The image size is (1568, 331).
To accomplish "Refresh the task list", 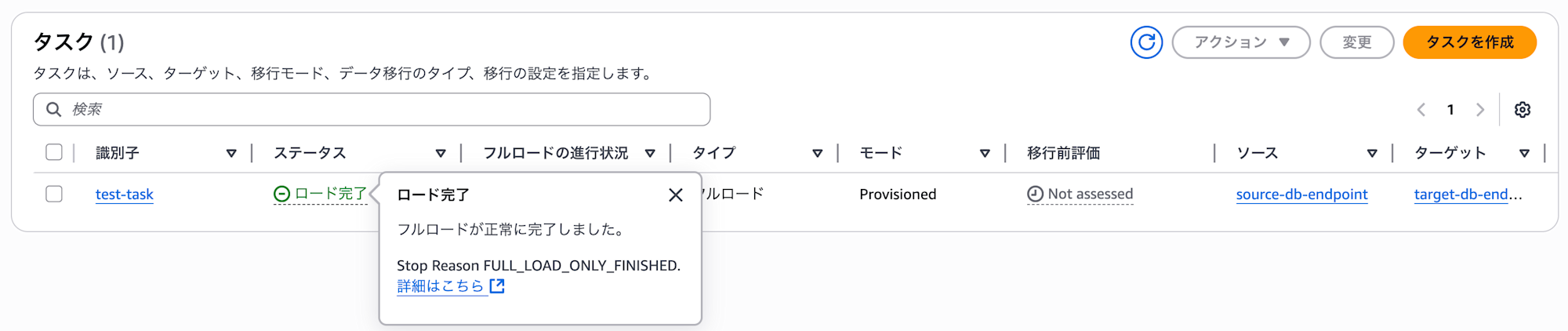I will tap(1146, 42).
